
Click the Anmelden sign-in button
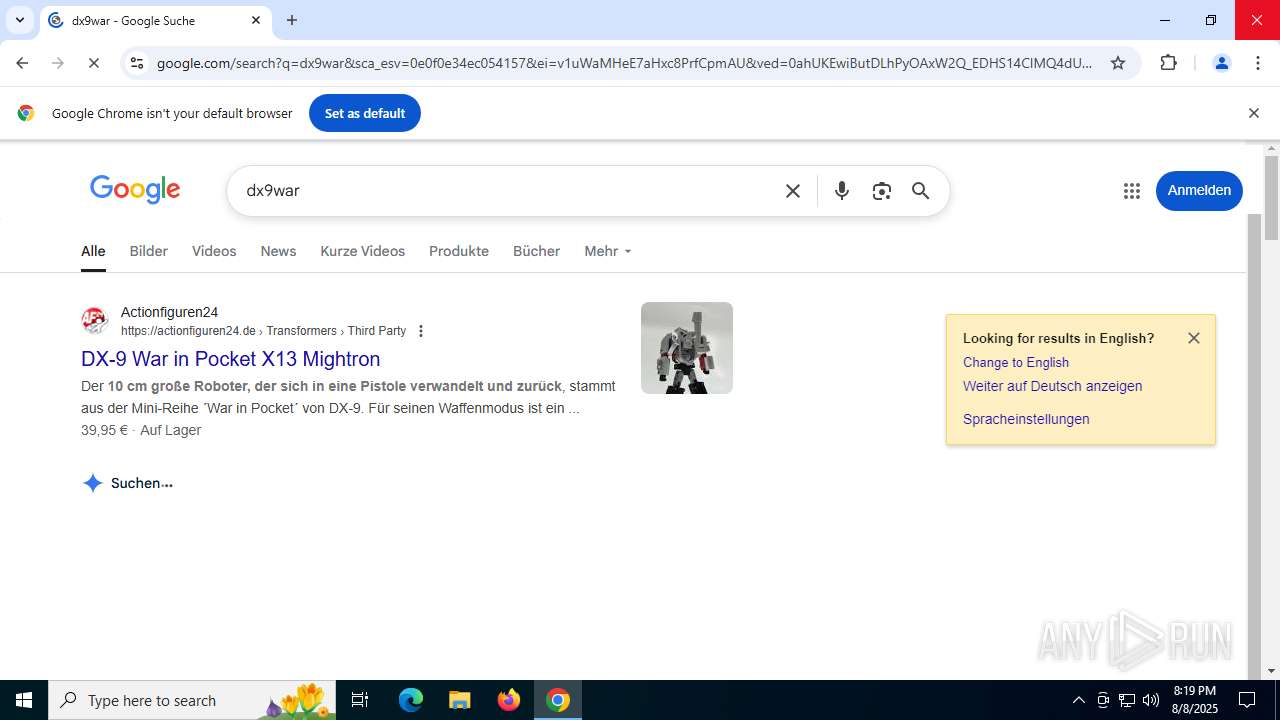pos(1199,190)
